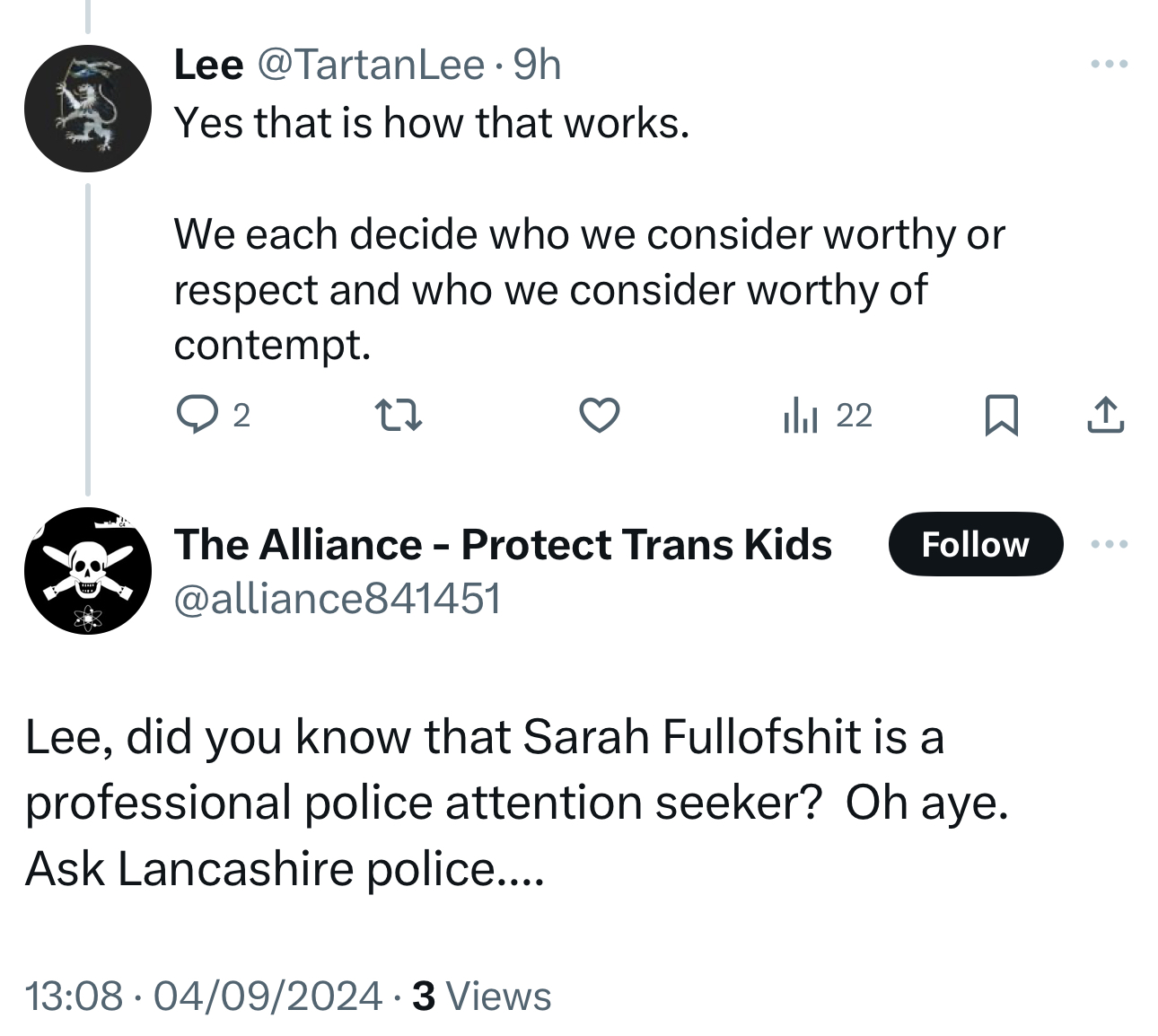Open more options on Lee's tweet
Image resolution: width=1158 pixels, height=1036 pixels.
[x=1109, y=65]
